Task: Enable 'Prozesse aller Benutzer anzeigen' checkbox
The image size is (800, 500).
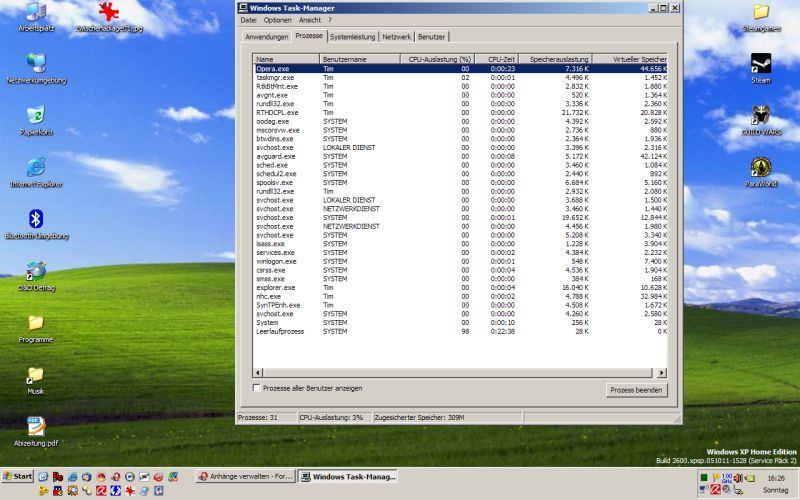Action: coord(257,388)
